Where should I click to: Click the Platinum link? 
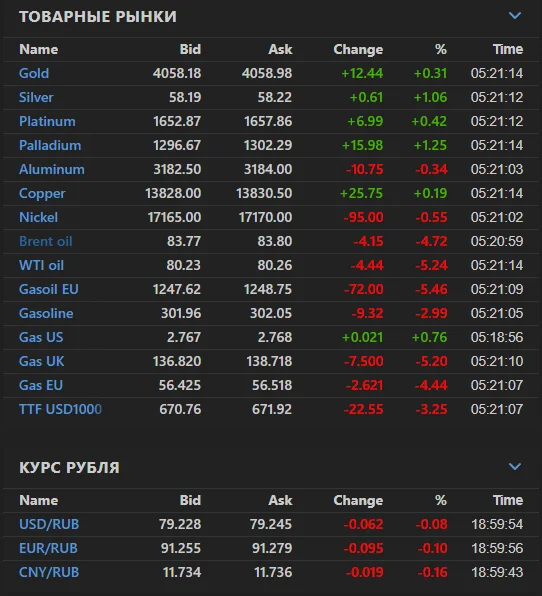[47, 121]
